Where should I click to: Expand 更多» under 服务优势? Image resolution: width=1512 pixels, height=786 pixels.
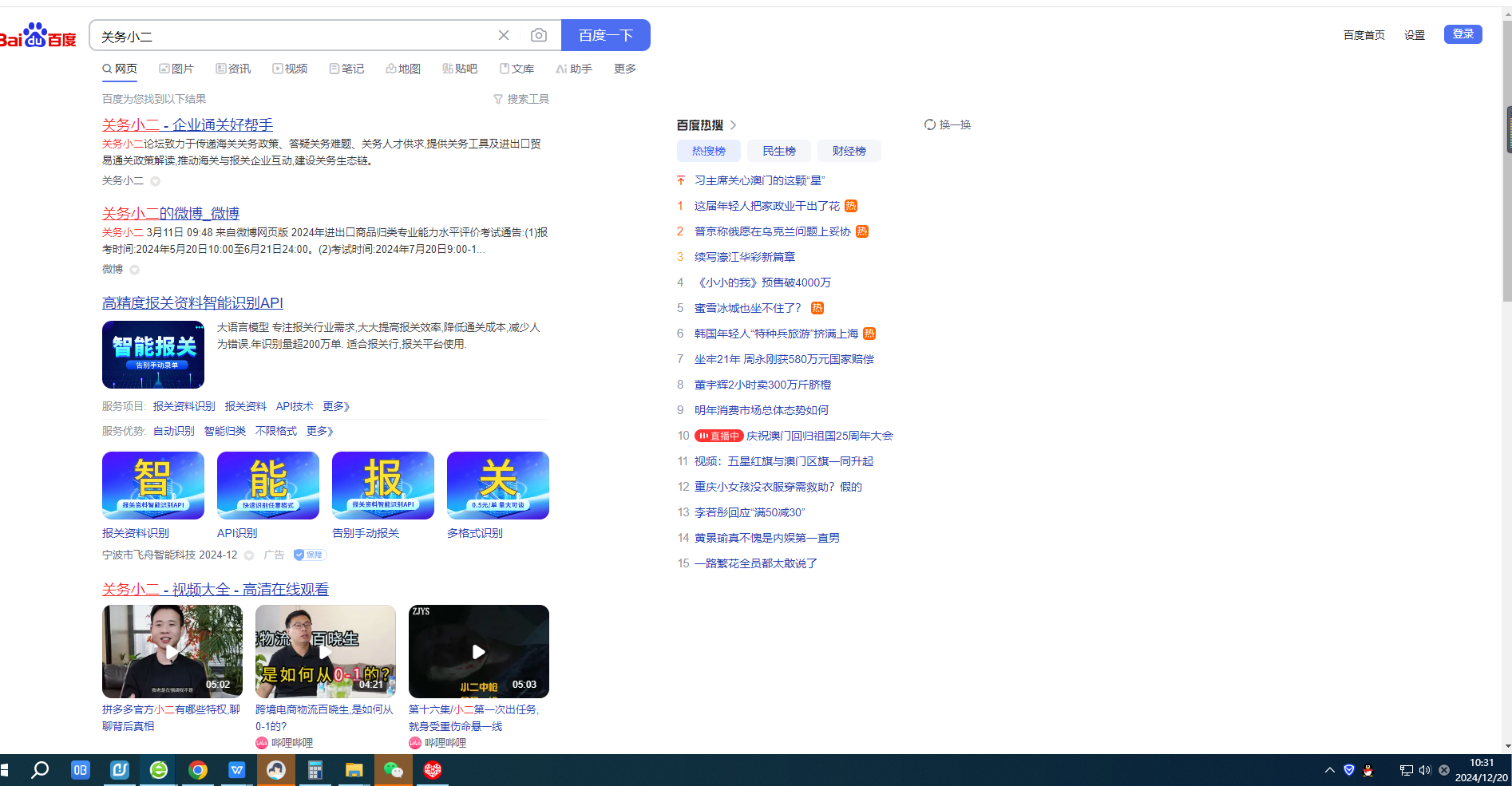point(319,431)
